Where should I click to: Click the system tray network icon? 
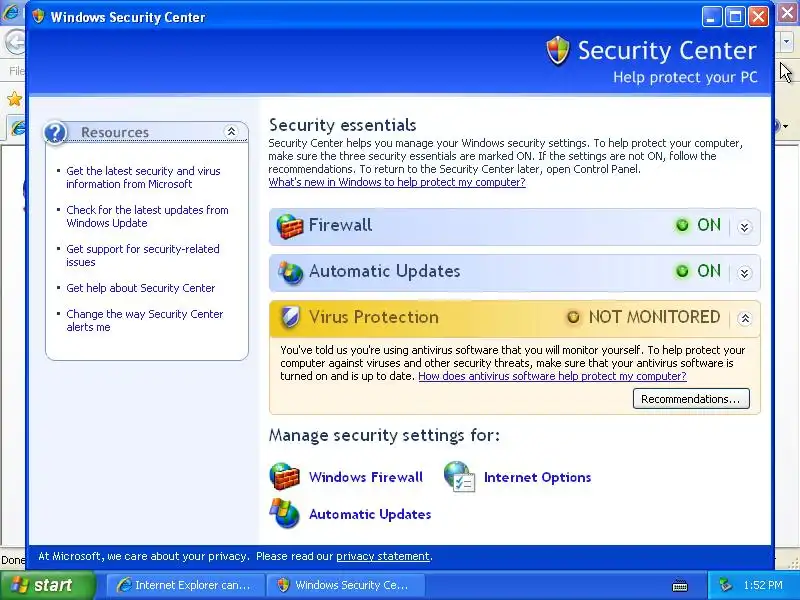coord(726,585)
